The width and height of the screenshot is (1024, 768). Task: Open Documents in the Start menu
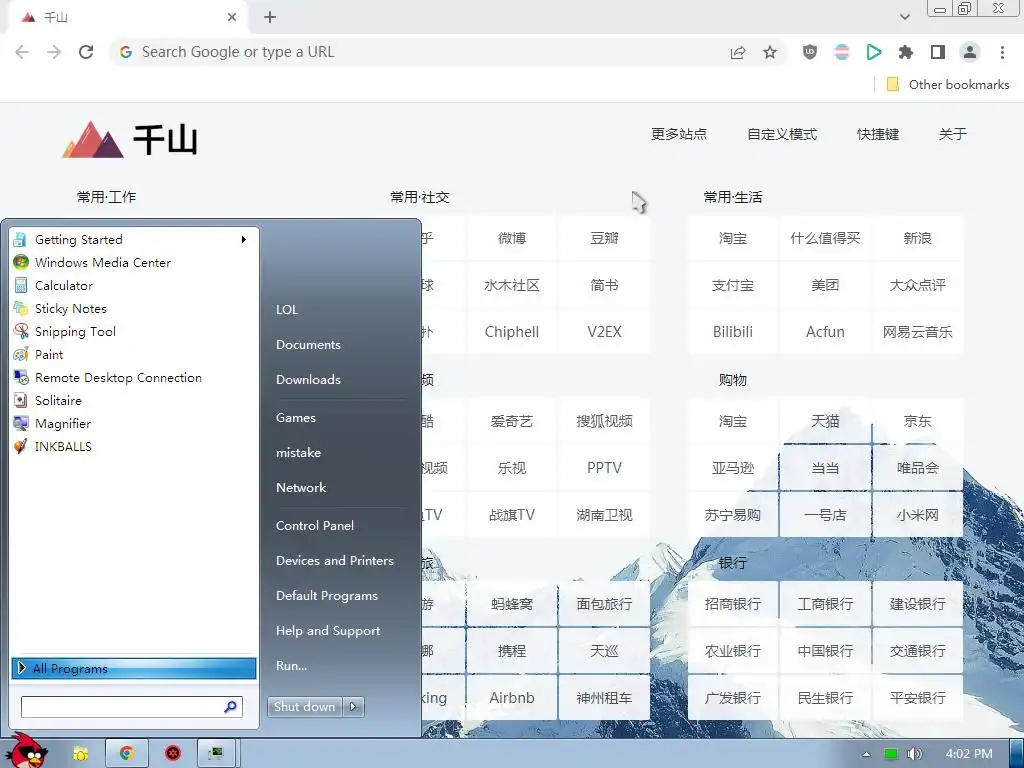click(308, 345)
